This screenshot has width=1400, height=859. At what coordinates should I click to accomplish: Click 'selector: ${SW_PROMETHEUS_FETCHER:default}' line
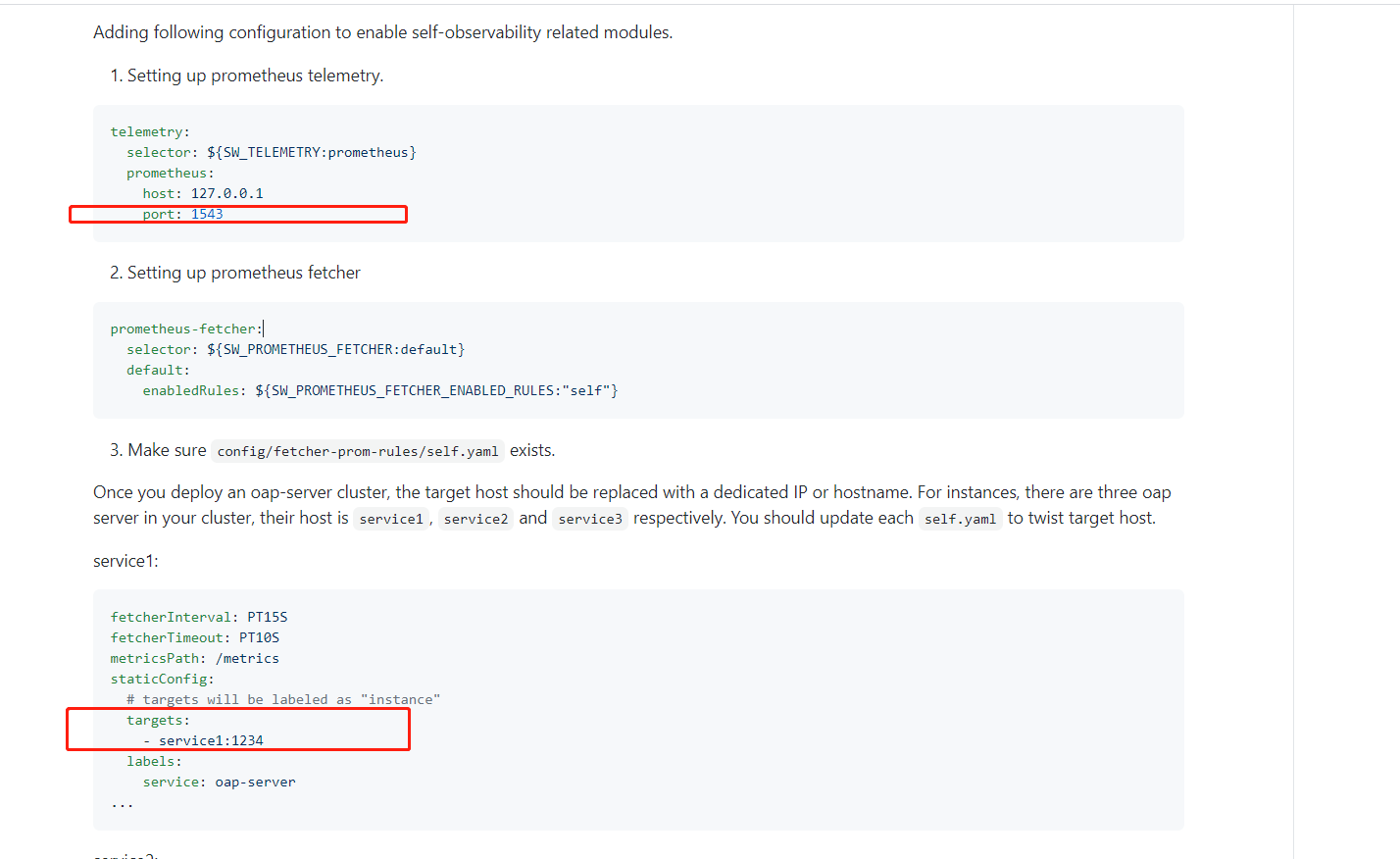(295, 349)
